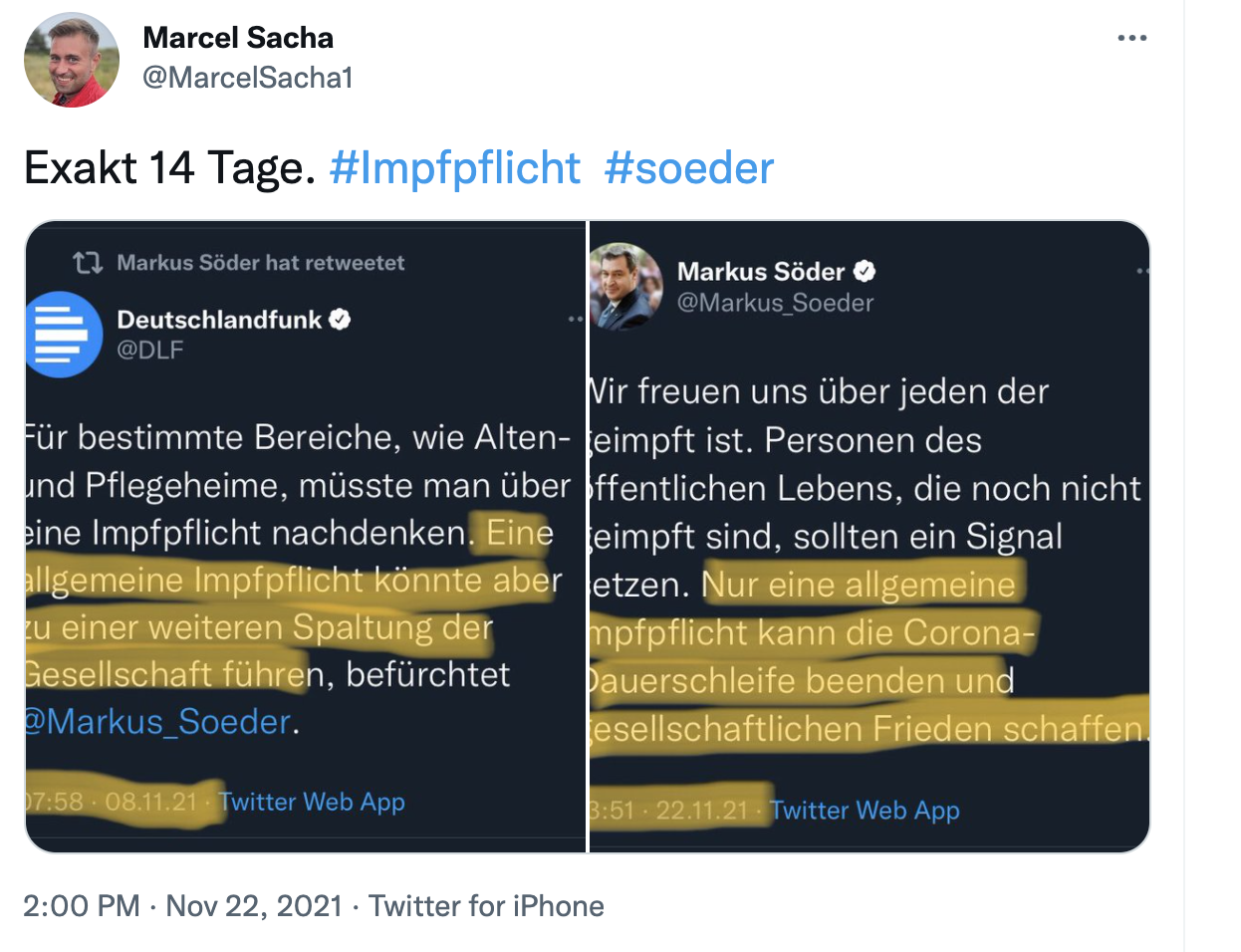Click the #Impfpflicht hashtag
Image resolution: width=1241 pixels, height=952 pixels.
(x=454, y=168)
